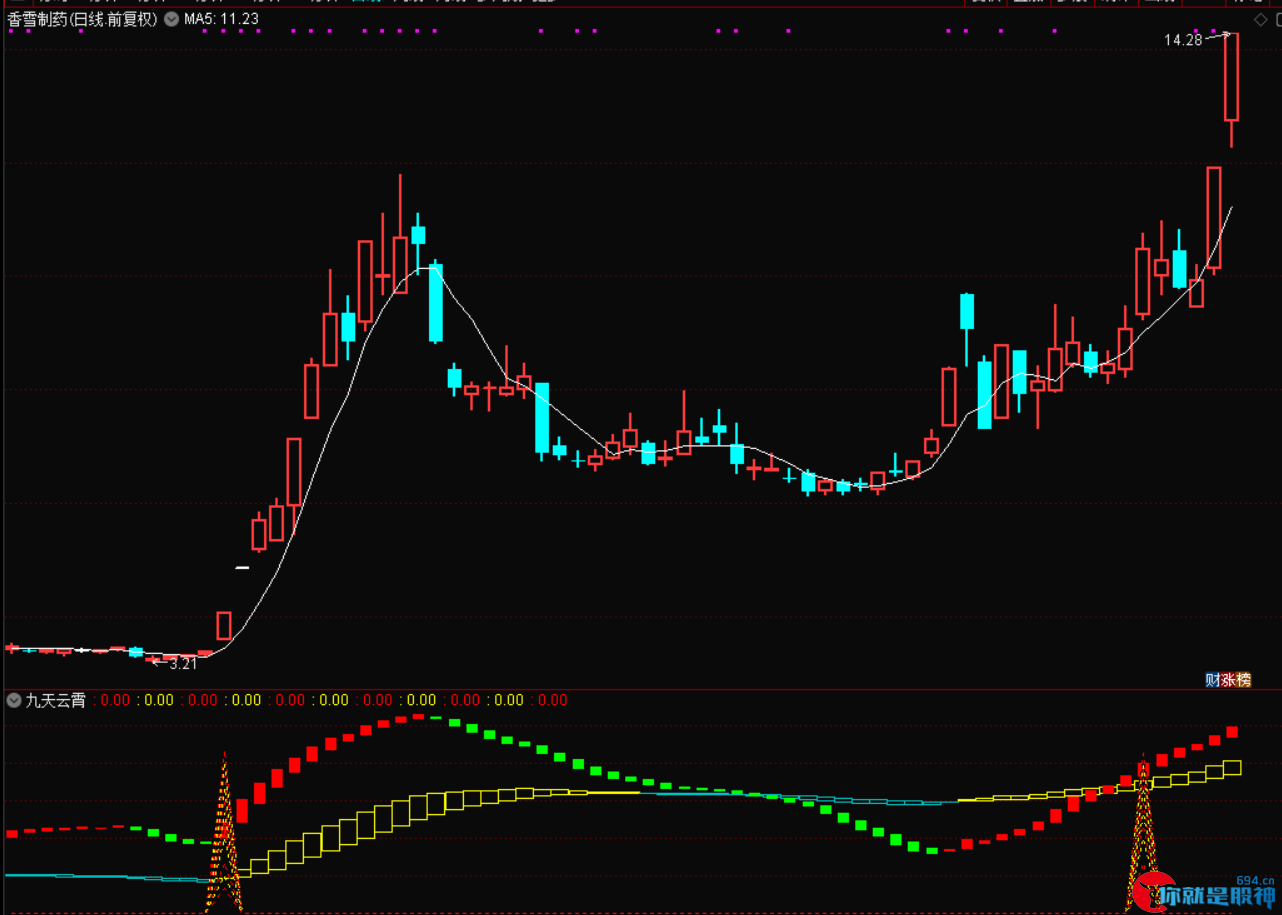Click the diamond icon at chart top-right
Screen dimensions: 1282x915
[1261, 19]
